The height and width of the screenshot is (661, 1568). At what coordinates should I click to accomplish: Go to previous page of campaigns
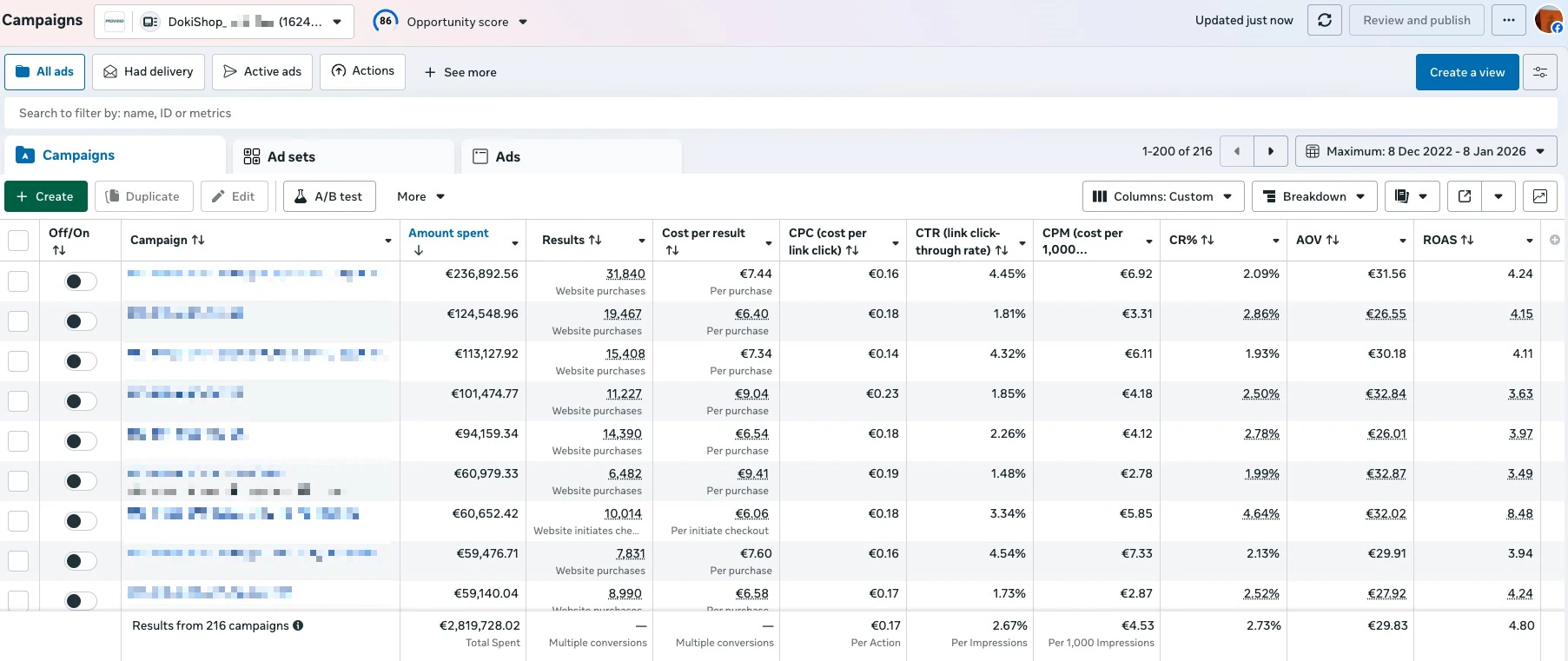(x=1237, y=151)
